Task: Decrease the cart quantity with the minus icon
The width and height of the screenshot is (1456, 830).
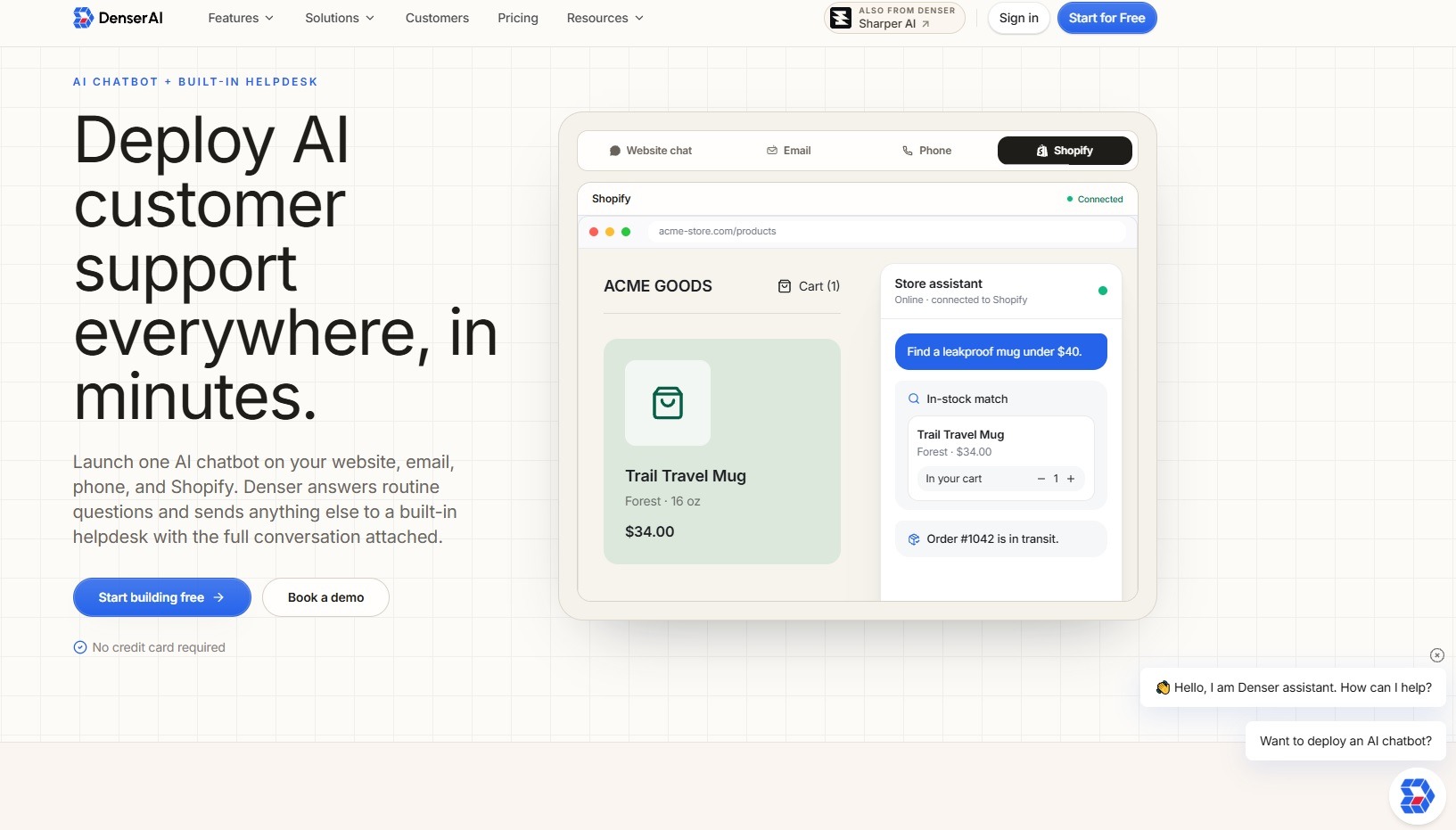Action: [1041, 479]
